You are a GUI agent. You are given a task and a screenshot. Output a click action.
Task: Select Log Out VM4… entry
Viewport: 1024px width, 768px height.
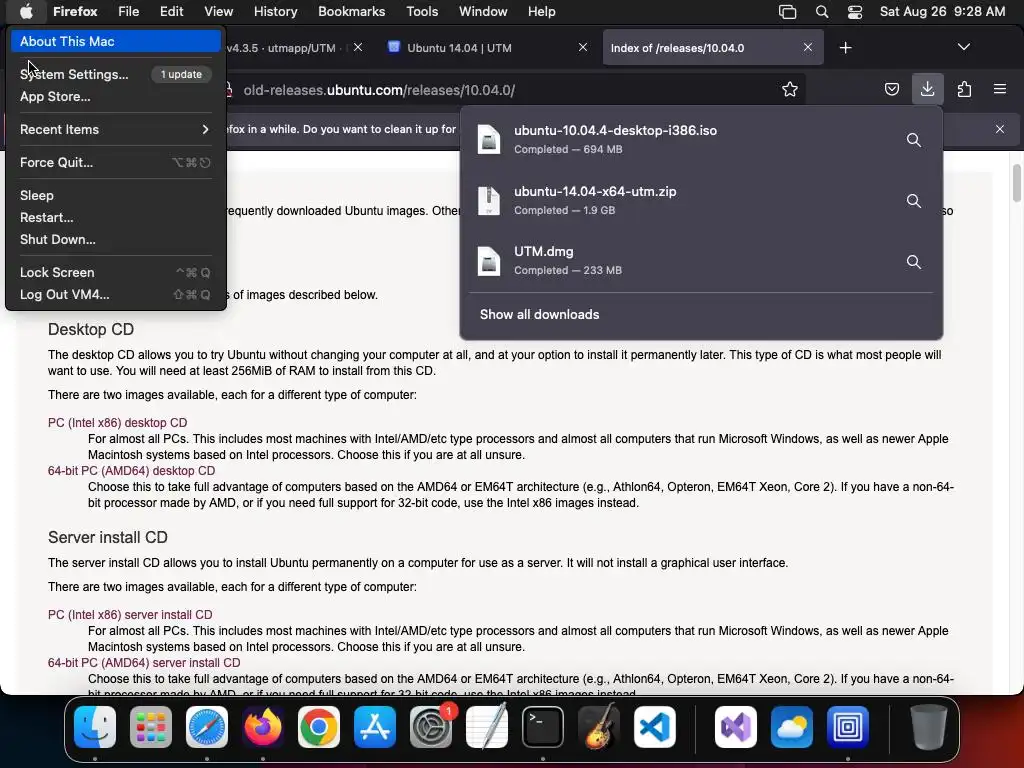116,295
